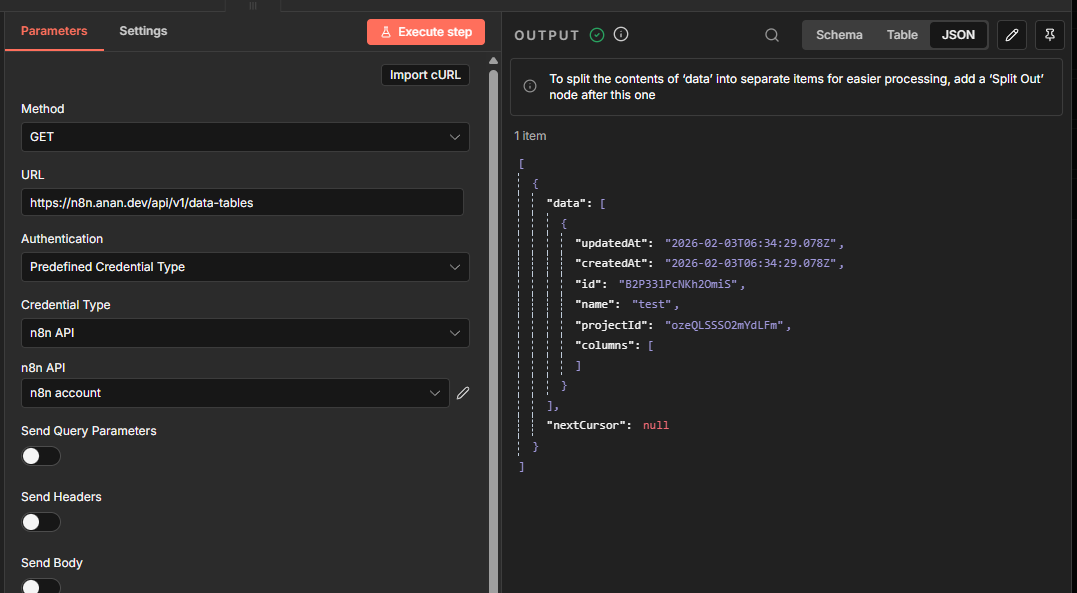Pin the output data with pin icon
Viewport: 1077px width, 593px height.
(x=1049, y=35)
